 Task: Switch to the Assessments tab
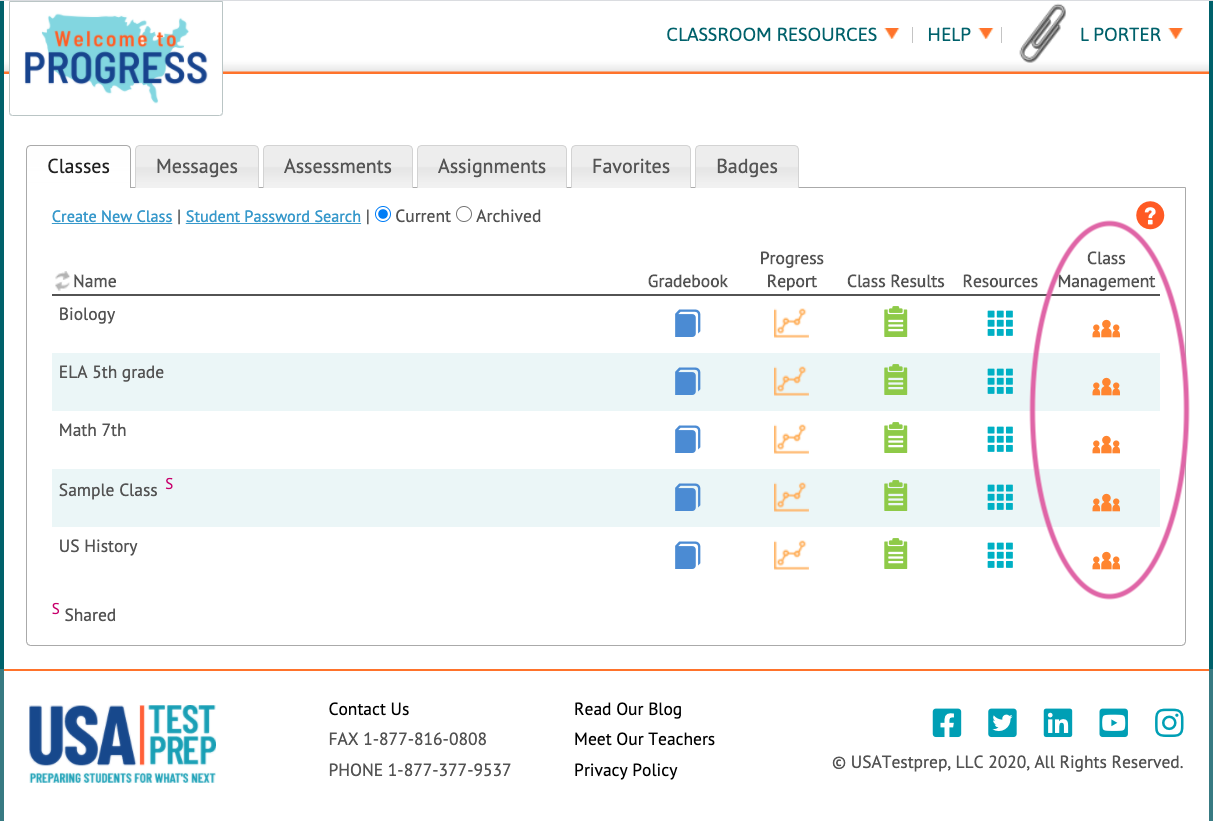(x=338, y=167)
